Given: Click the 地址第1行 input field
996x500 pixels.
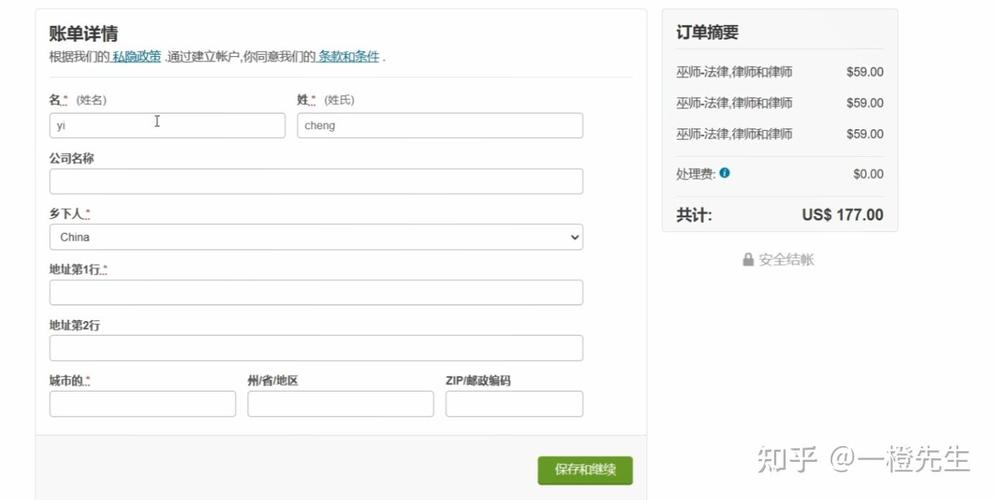Looking at the screenshot, I should pos(316,292).
